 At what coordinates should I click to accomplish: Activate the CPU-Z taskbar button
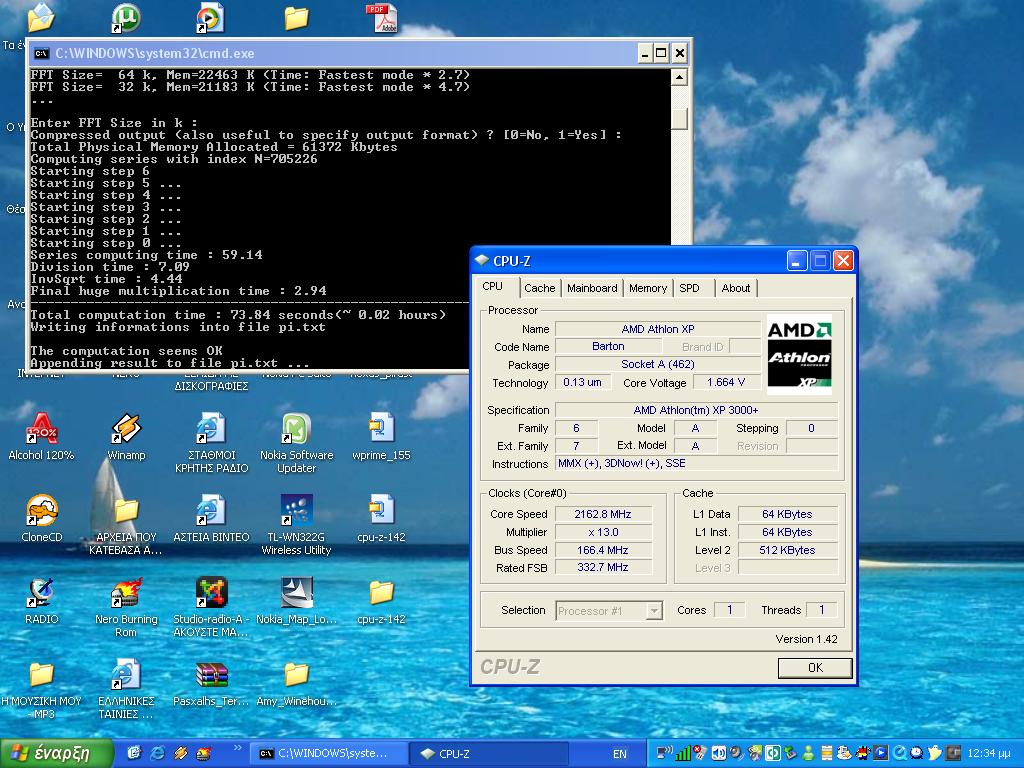click(x=488, y=754)
